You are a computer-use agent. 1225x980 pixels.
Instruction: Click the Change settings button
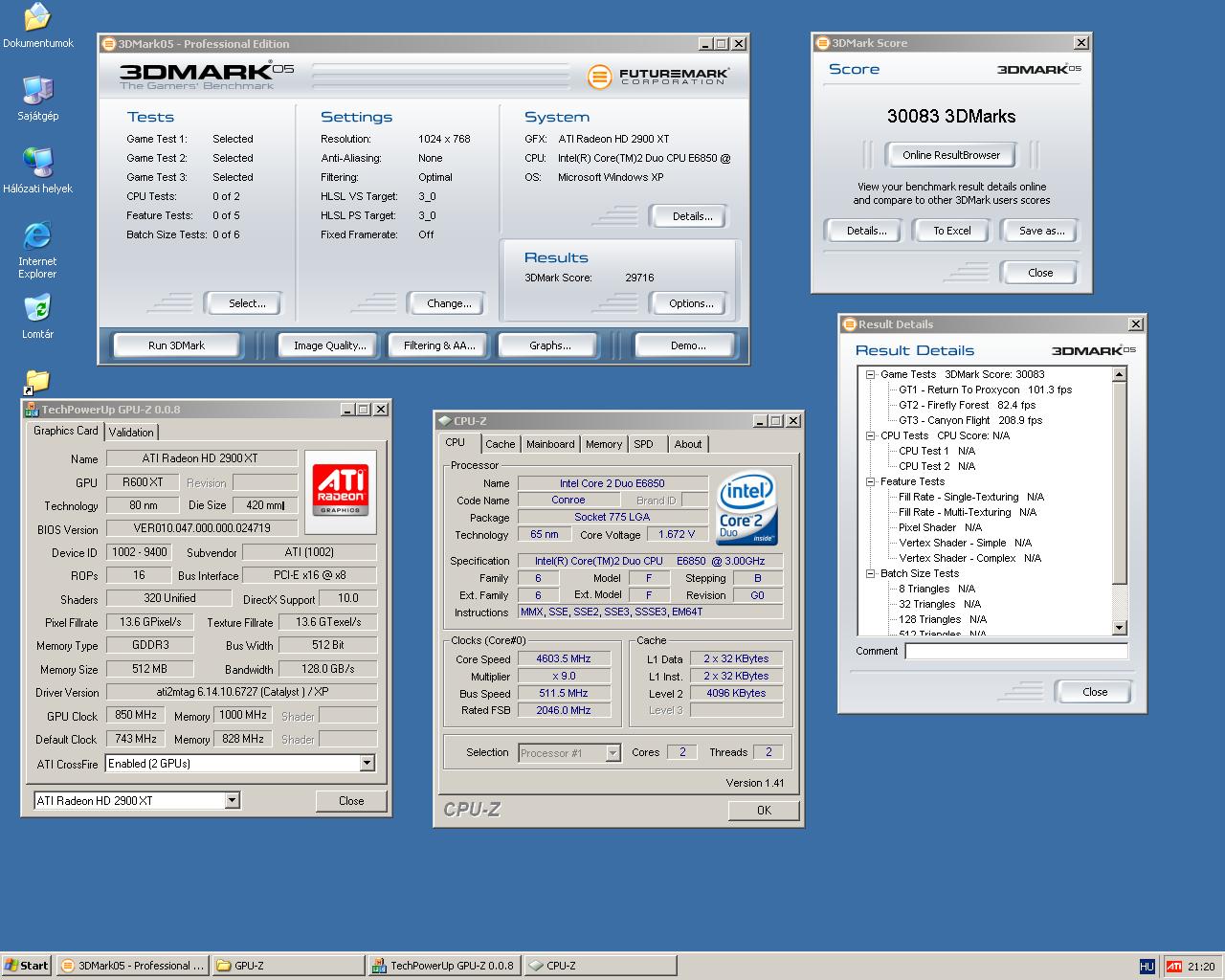click(449, 303)
